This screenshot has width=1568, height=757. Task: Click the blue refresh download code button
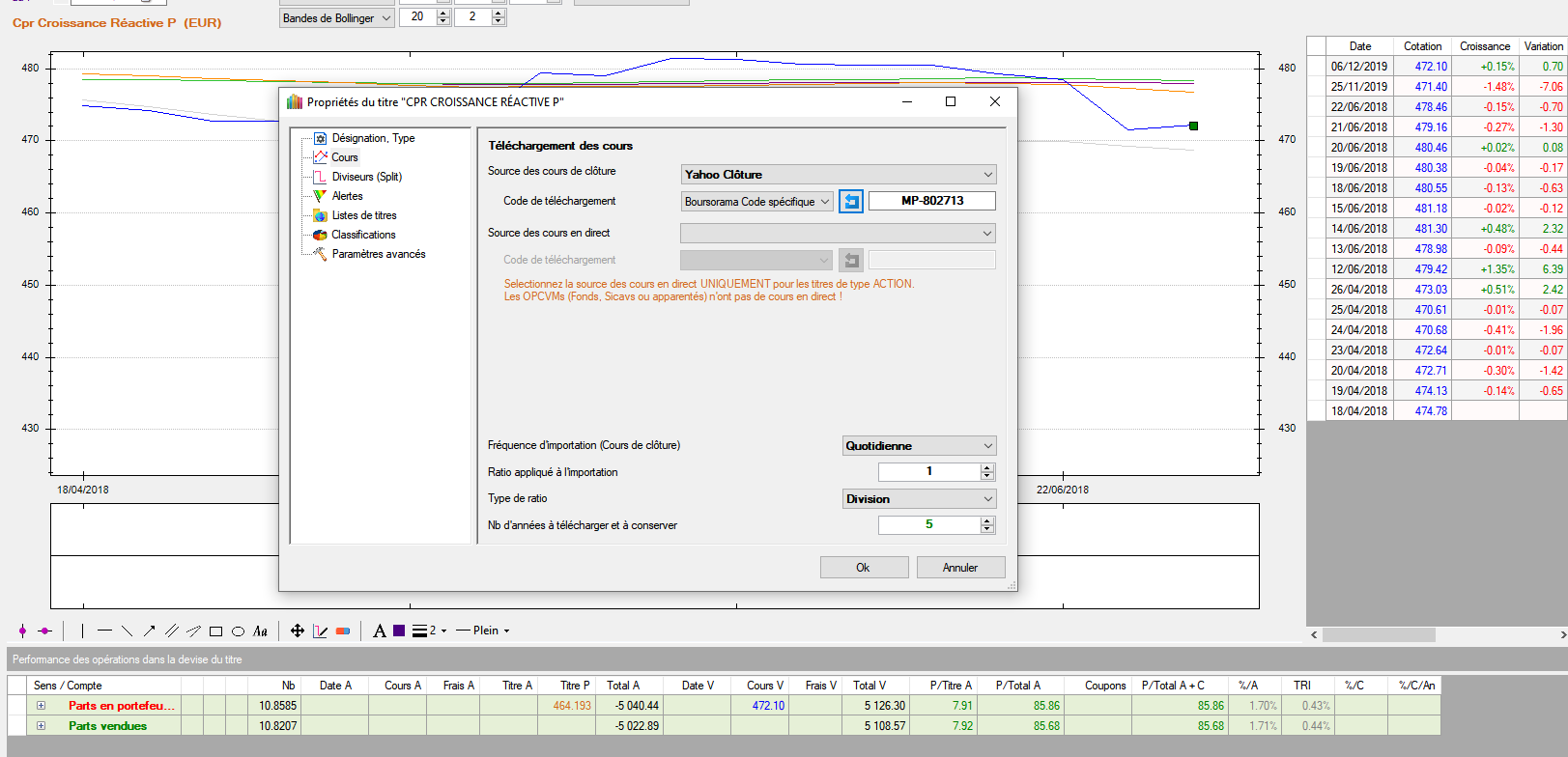pos(851,201)
